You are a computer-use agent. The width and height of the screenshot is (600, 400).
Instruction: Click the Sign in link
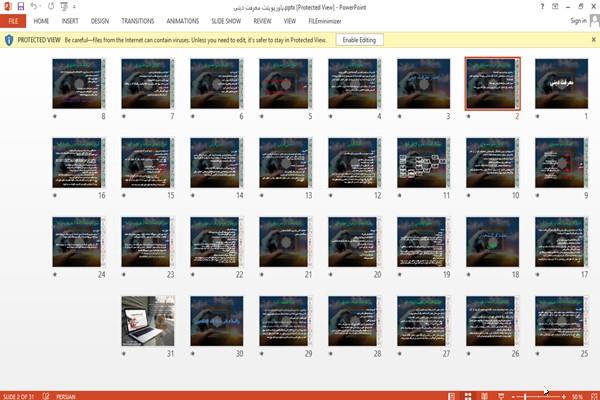(x=578, y=21)
